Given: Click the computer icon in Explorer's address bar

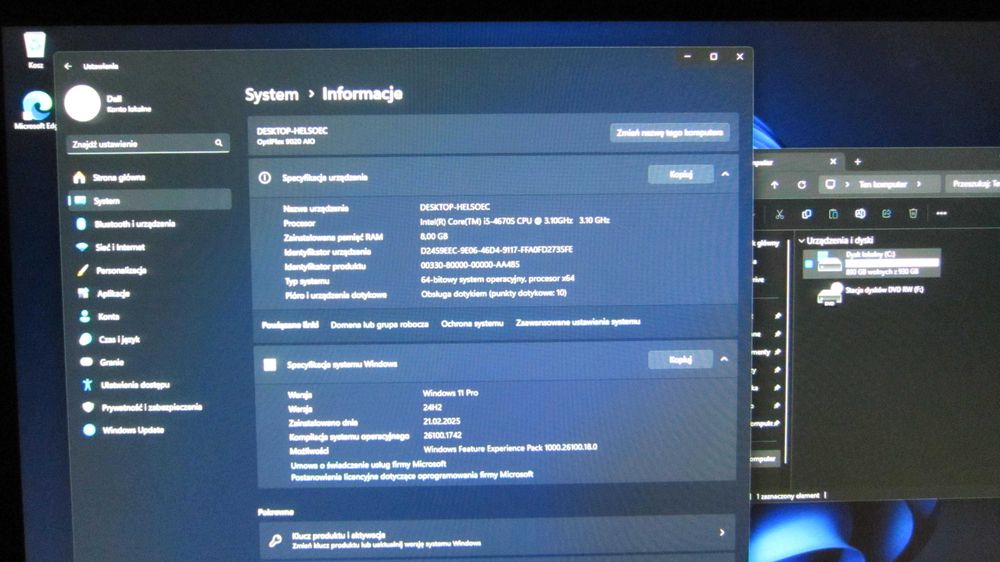Looking at the screenshot, I should click(830, 184).
